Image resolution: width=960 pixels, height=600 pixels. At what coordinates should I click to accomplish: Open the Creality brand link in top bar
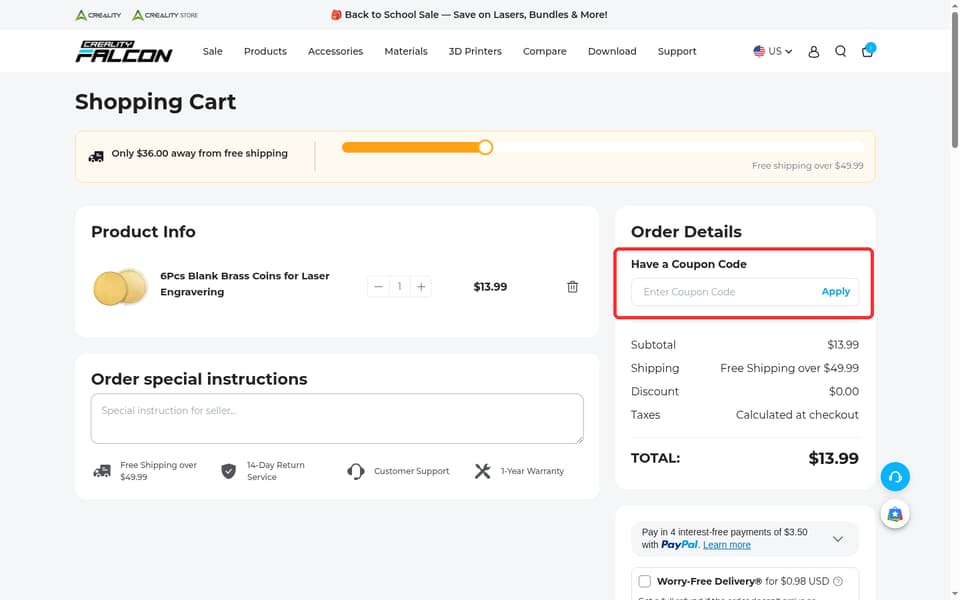[x=98, y=15]
